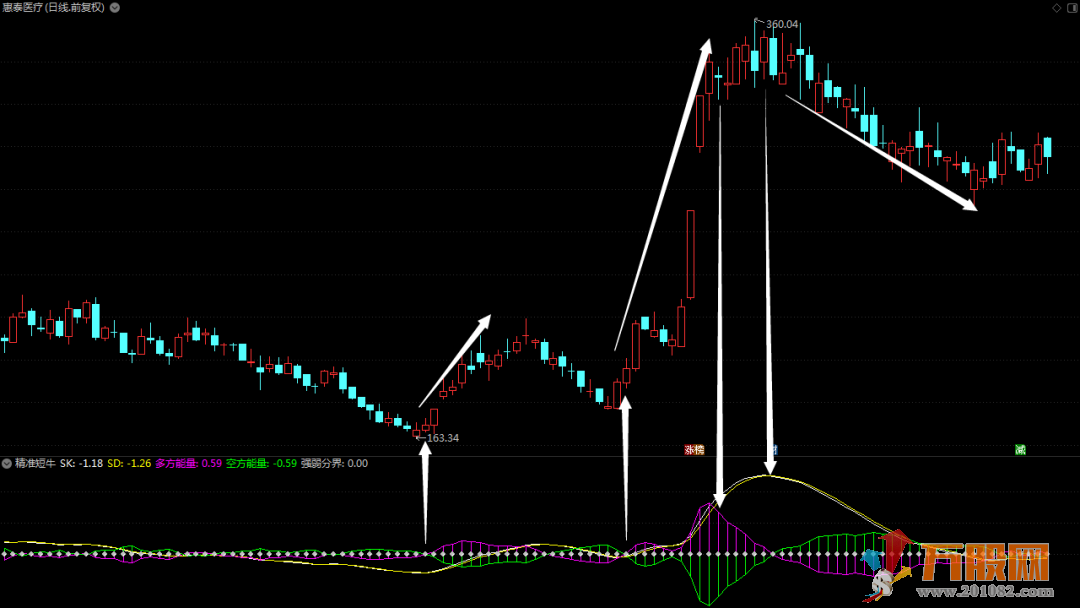Open the dropdown beside the stock title
This screenshot has height=608, width=1080.
114,7
